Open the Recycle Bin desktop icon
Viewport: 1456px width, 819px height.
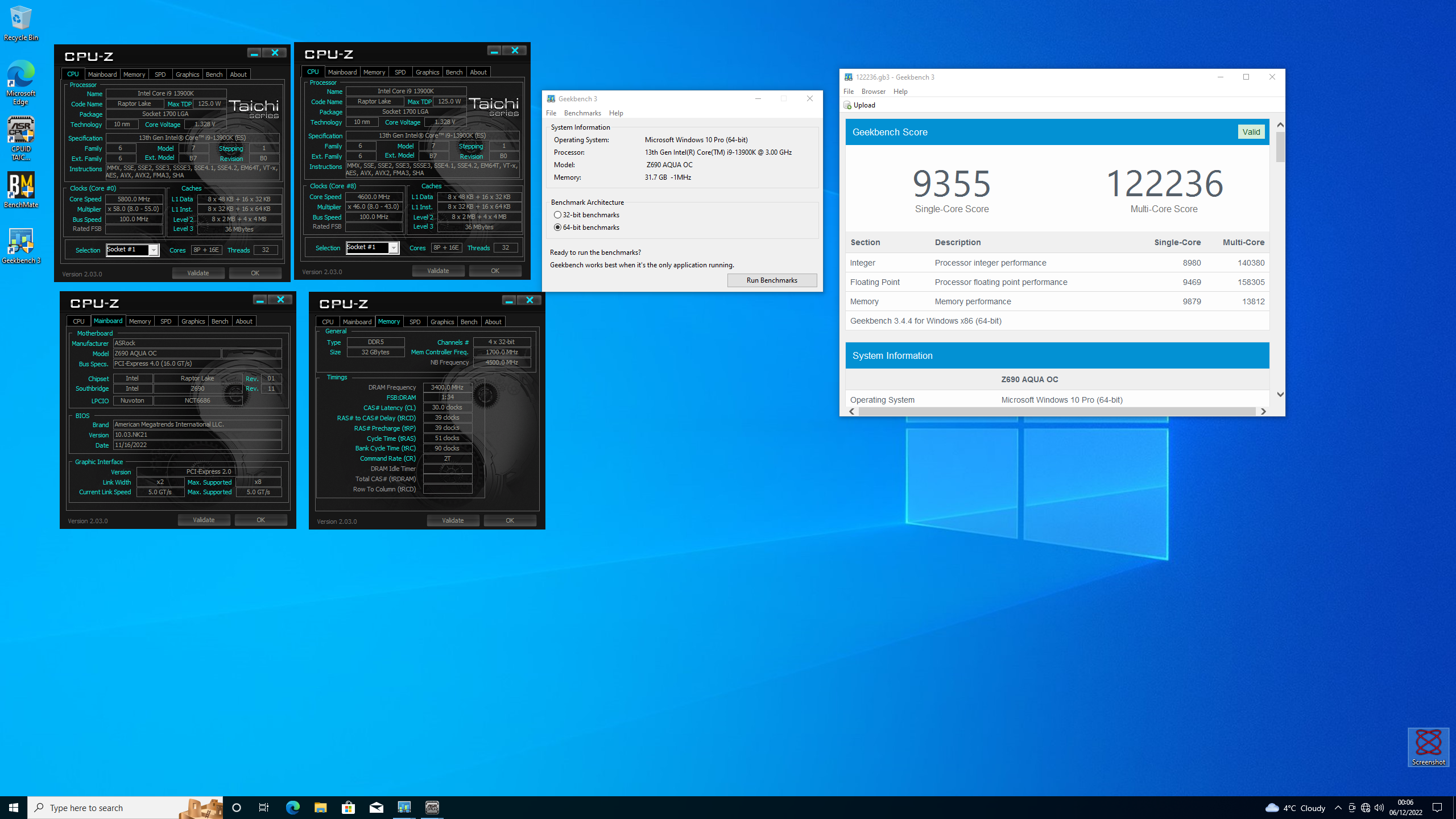(21, 24)
